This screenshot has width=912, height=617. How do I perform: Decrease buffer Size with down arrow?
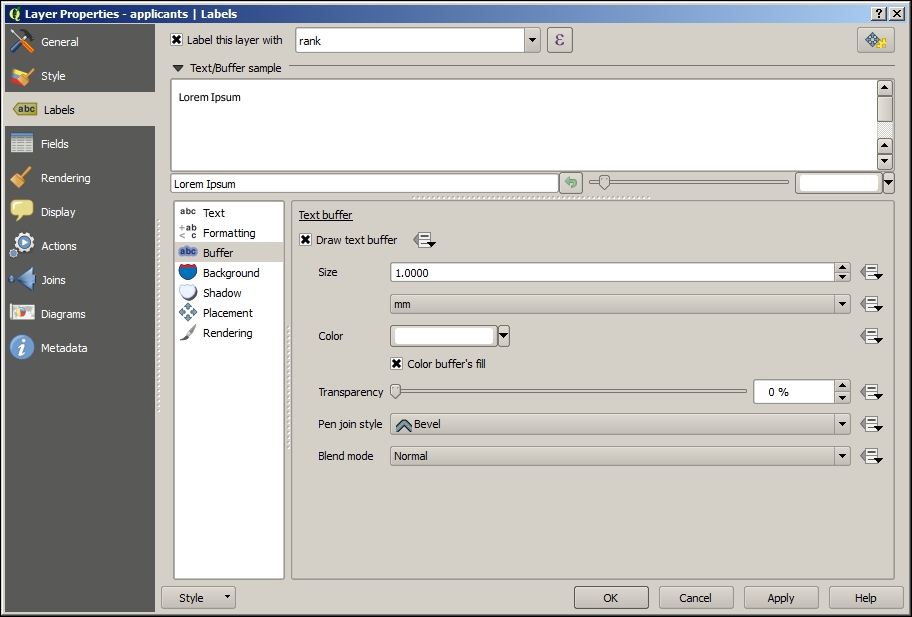(x=842, y=277)
